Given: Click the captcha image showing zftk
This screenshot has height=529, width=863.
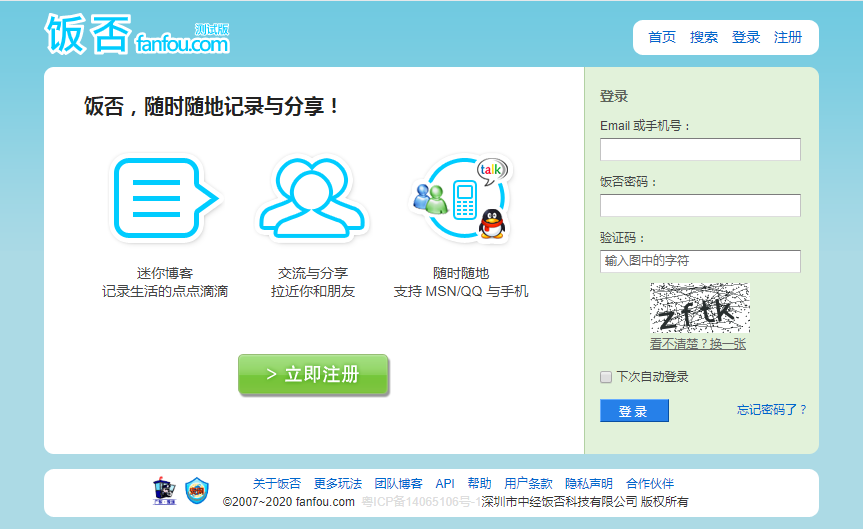Looking at the screenshot, I should coord(699,308).
